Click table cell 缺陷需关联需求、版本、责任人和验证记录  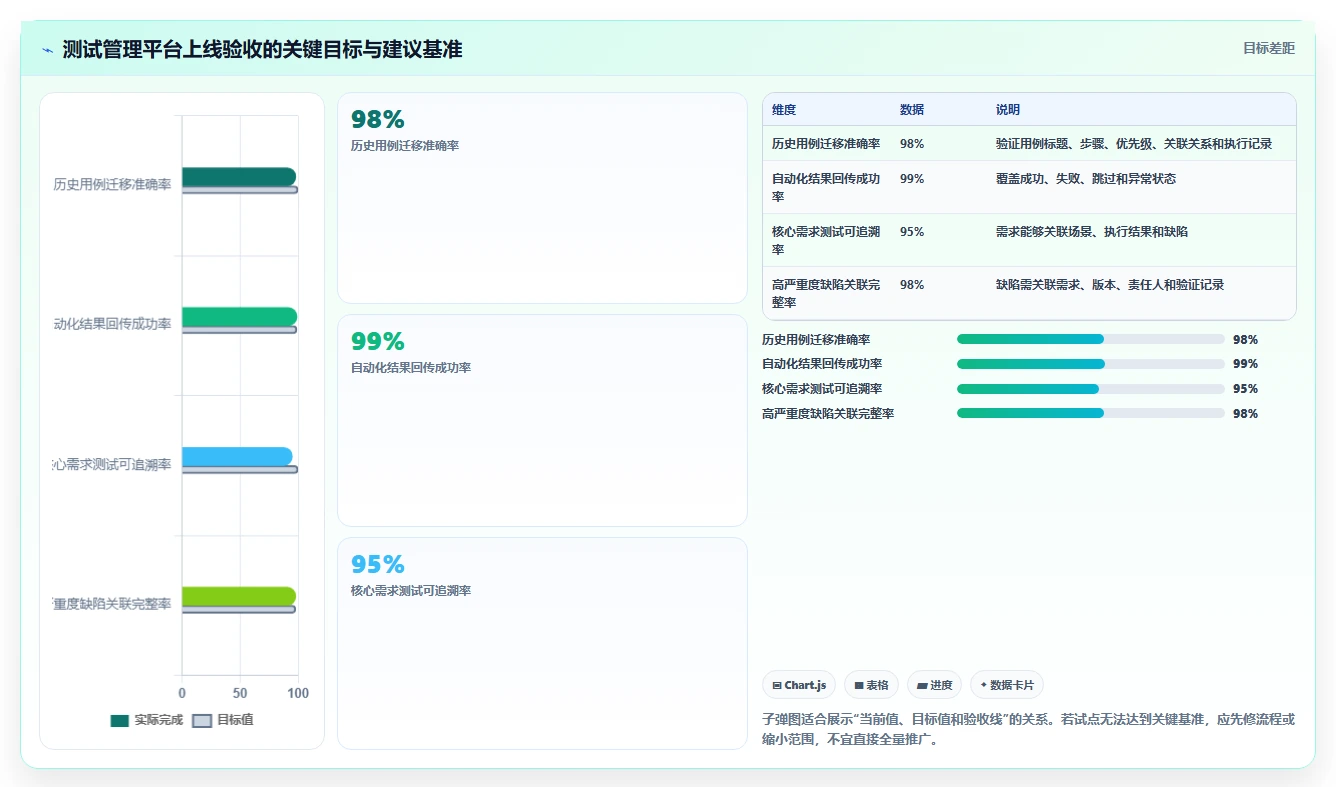click(1110, 285)
